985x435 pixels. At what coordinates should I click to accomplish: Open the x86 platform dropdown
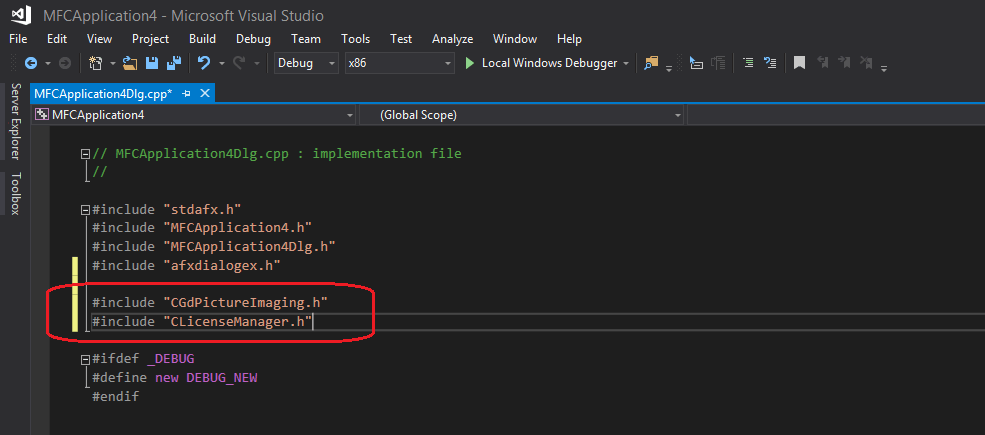tap(448, 63)
